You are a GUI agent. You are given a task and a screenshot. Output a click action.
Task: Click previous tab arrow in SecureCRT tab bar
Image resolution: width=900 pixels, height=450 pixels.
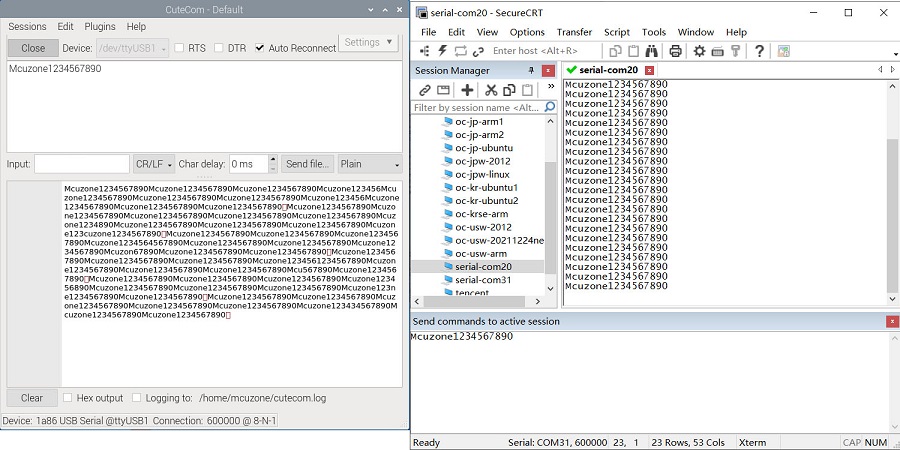[880, 69]
